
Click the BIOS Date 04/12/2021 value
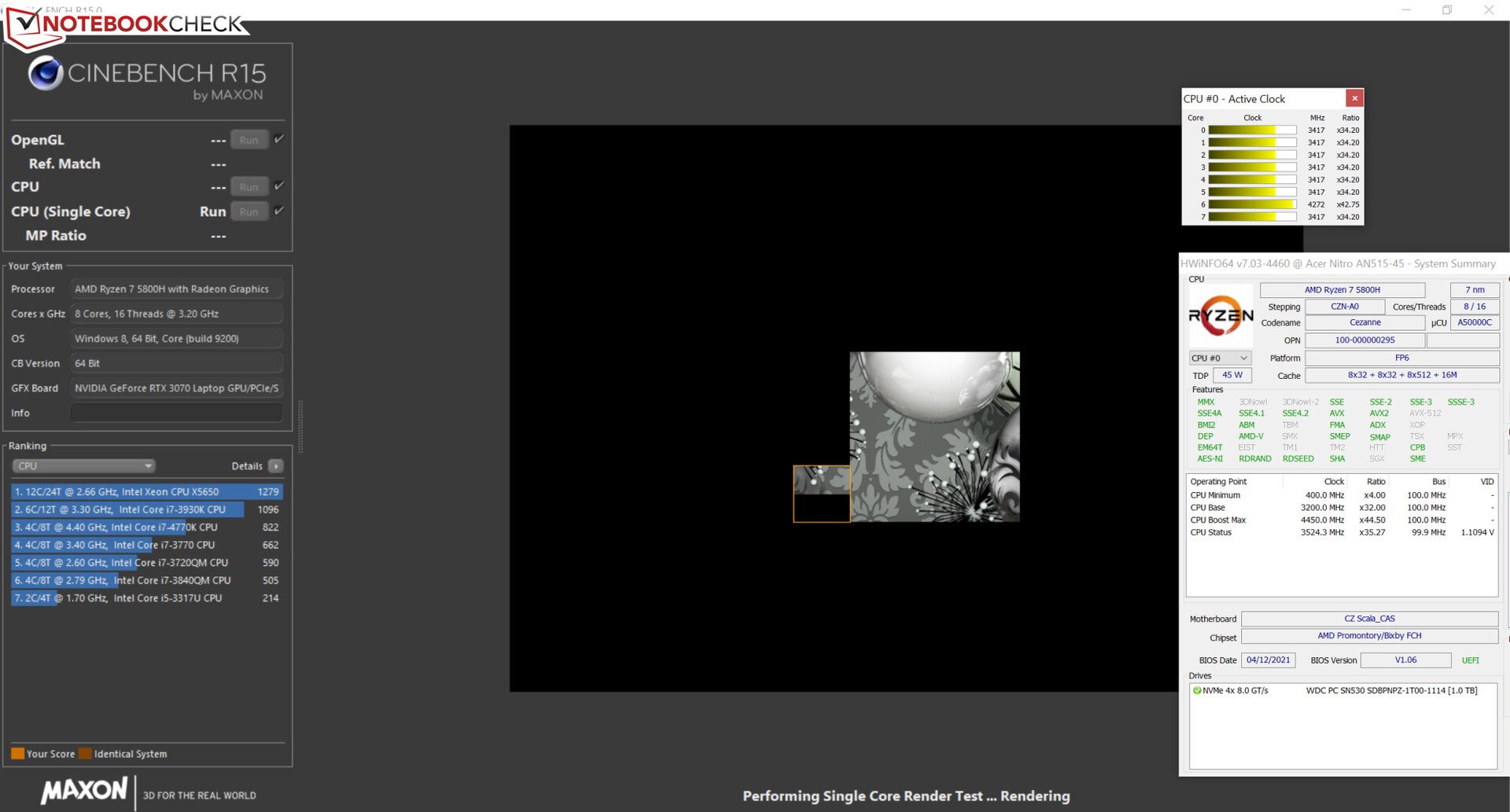[1268, 660]
